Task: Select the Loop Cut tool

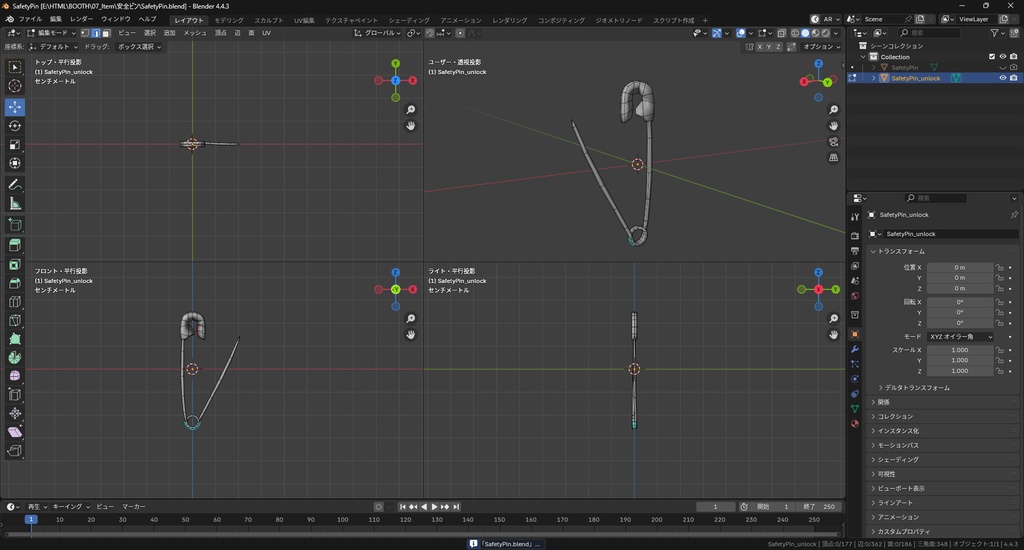Action: click(14, 302)
